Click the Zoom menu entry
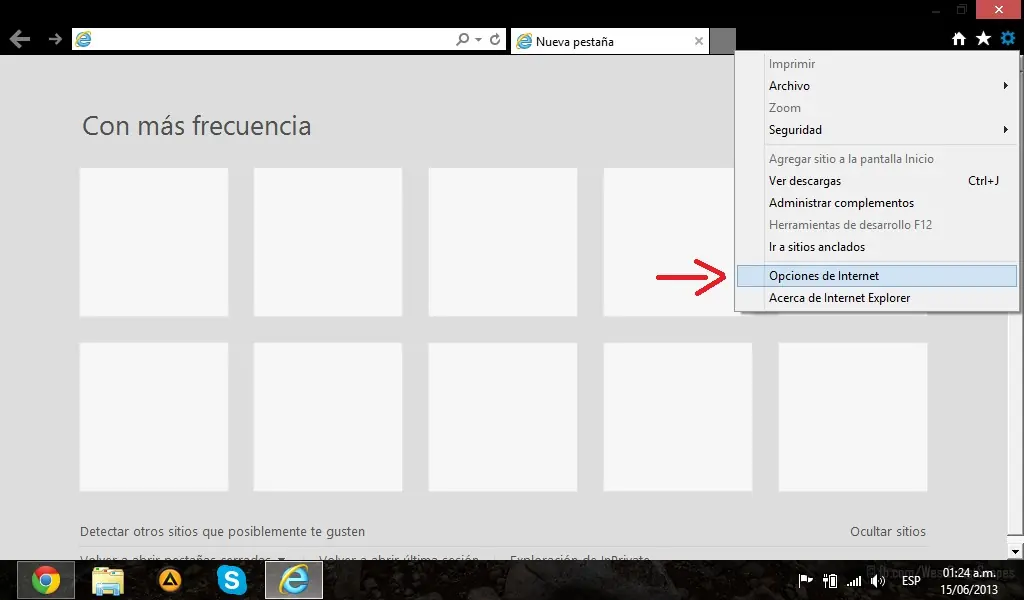1024x600 pixels. tap(876, 108)
